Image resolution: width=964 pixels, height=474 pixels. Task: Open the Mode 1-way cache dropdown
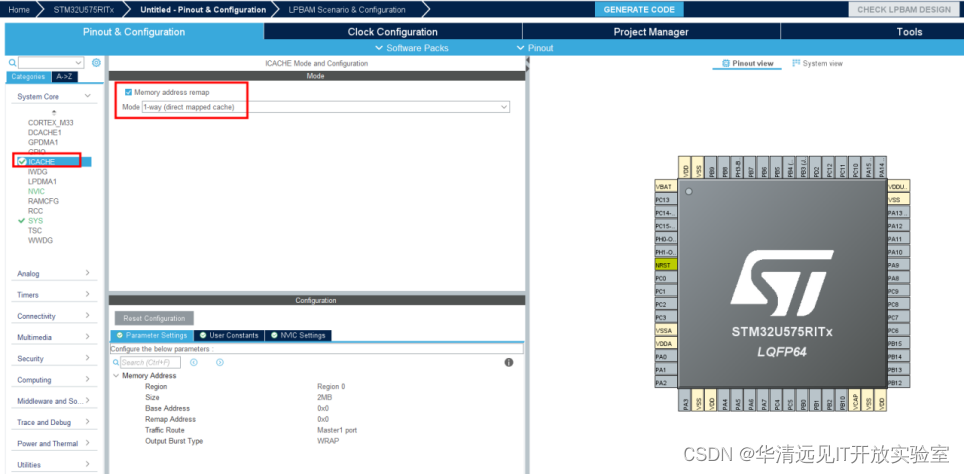(325, 107)
